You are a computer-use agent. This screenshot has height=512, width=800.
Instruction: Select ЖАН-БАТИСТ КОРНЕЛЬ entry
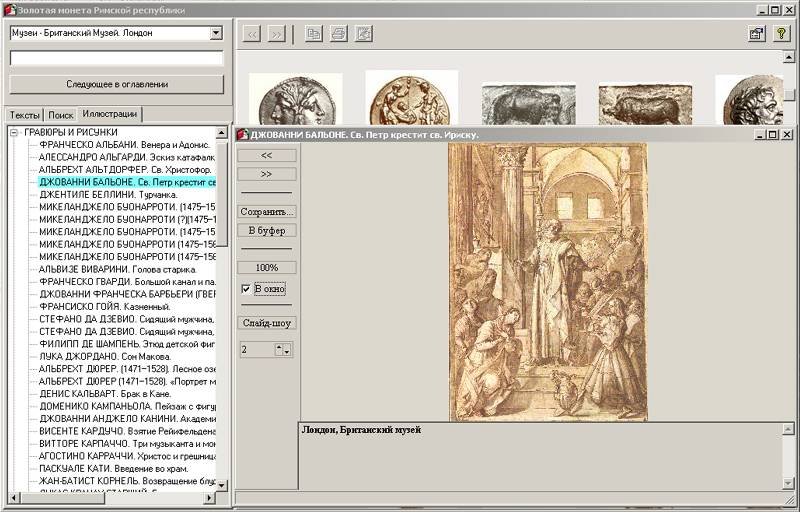[x=127, y=481]
